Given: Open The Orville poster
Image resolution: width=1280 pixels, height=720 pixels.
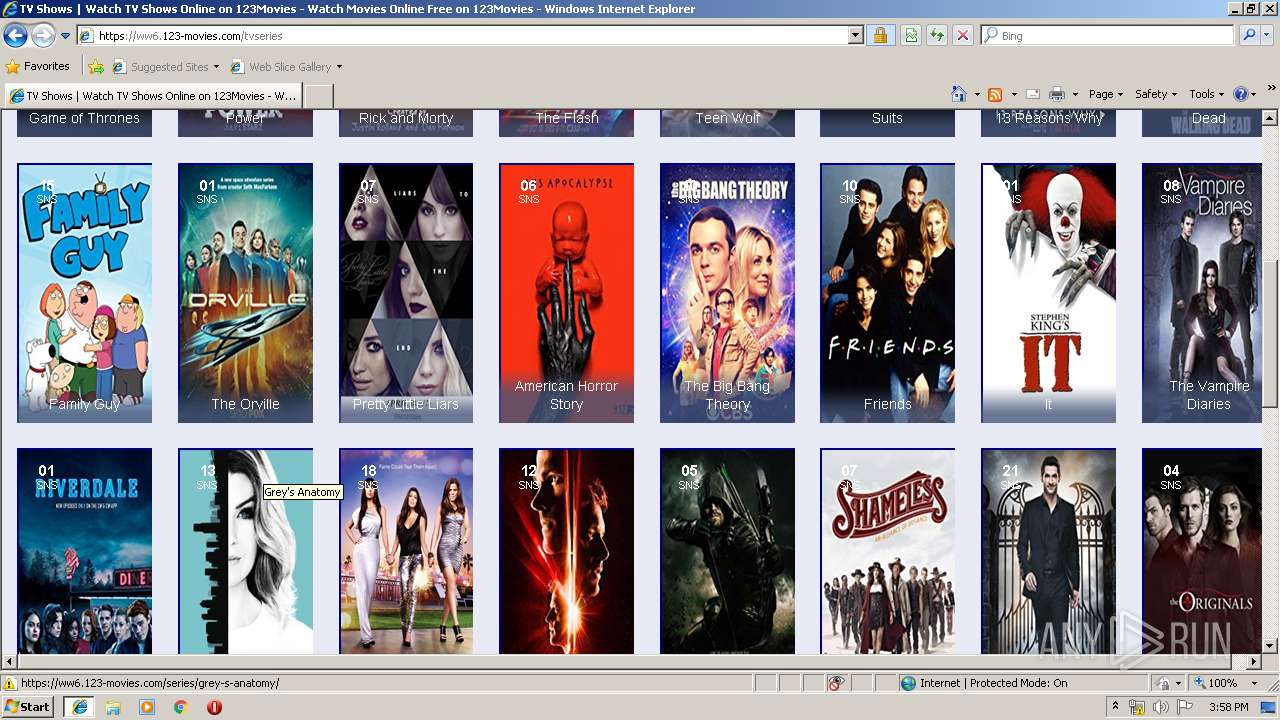Looking at the screenshot, I should [245, 293].
